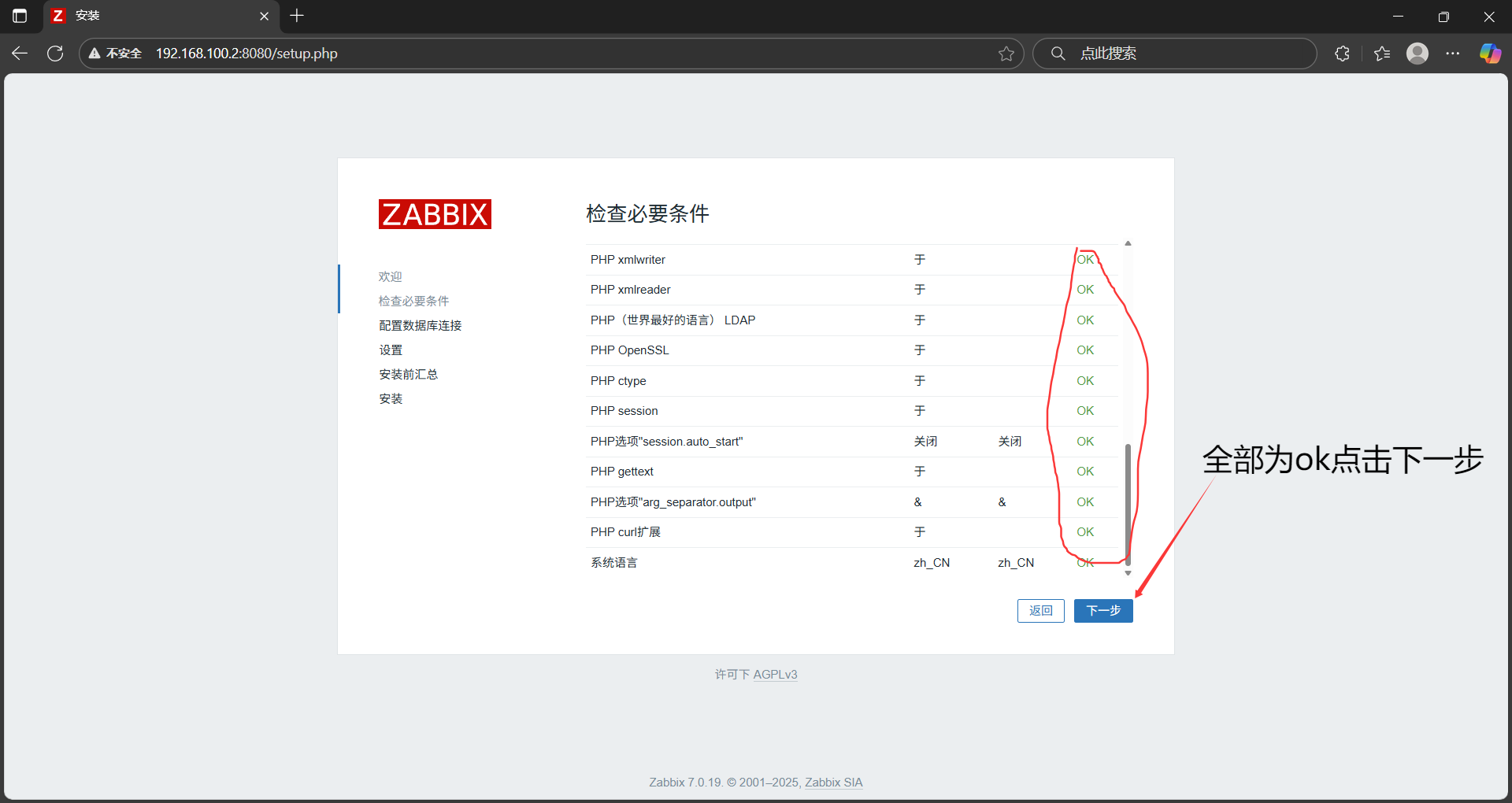Bookmark this page with the star icon
This screenshot has width=1512, height=803.
pos(1006,54)
